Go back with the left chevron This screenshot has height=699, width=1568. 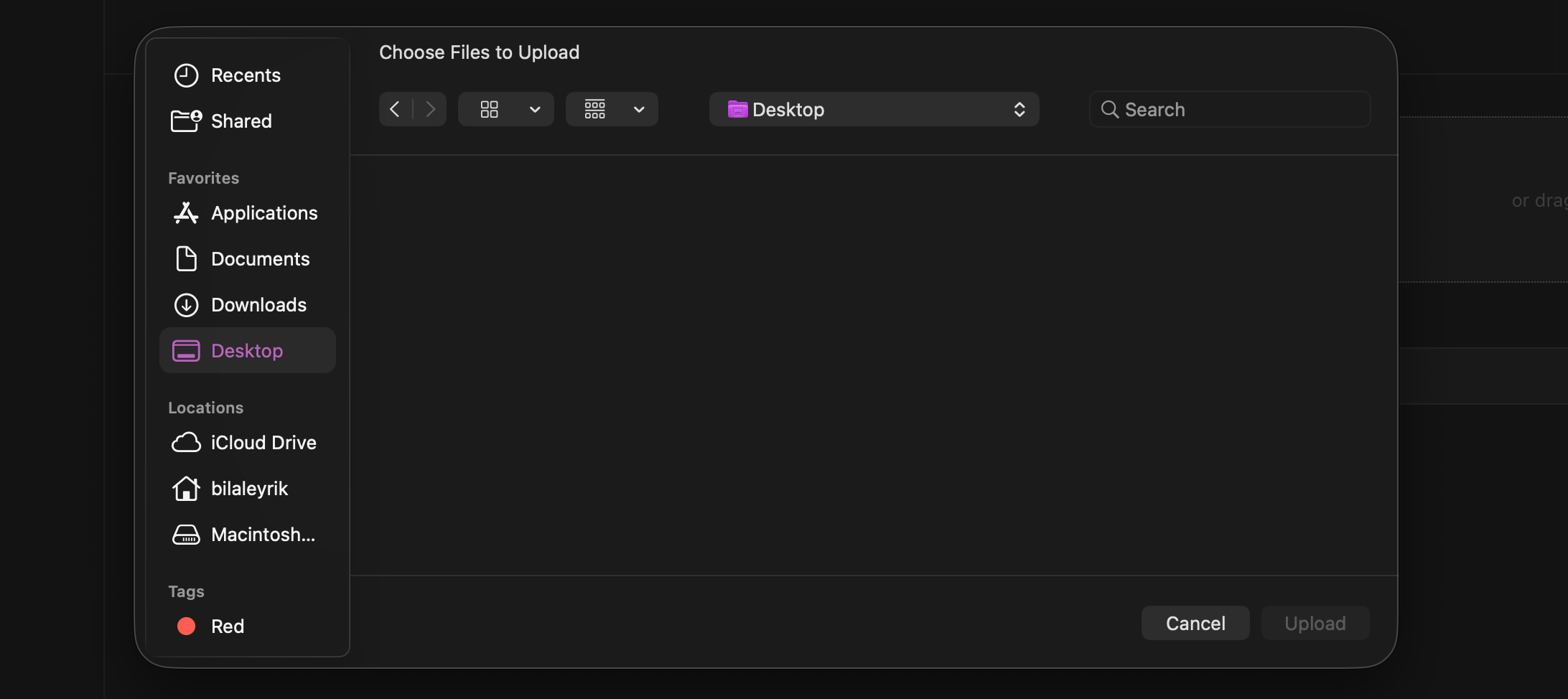[x=395, y=109]
